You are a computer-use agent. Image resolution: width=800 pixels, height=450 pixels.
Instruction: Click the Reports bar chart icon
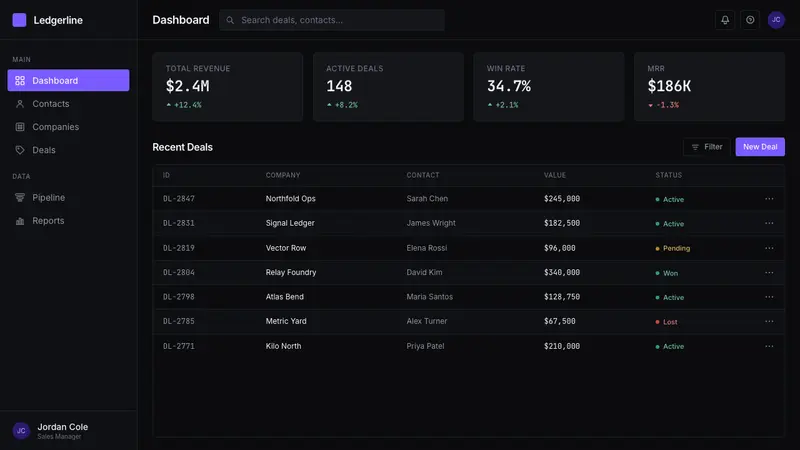[20, 221]
